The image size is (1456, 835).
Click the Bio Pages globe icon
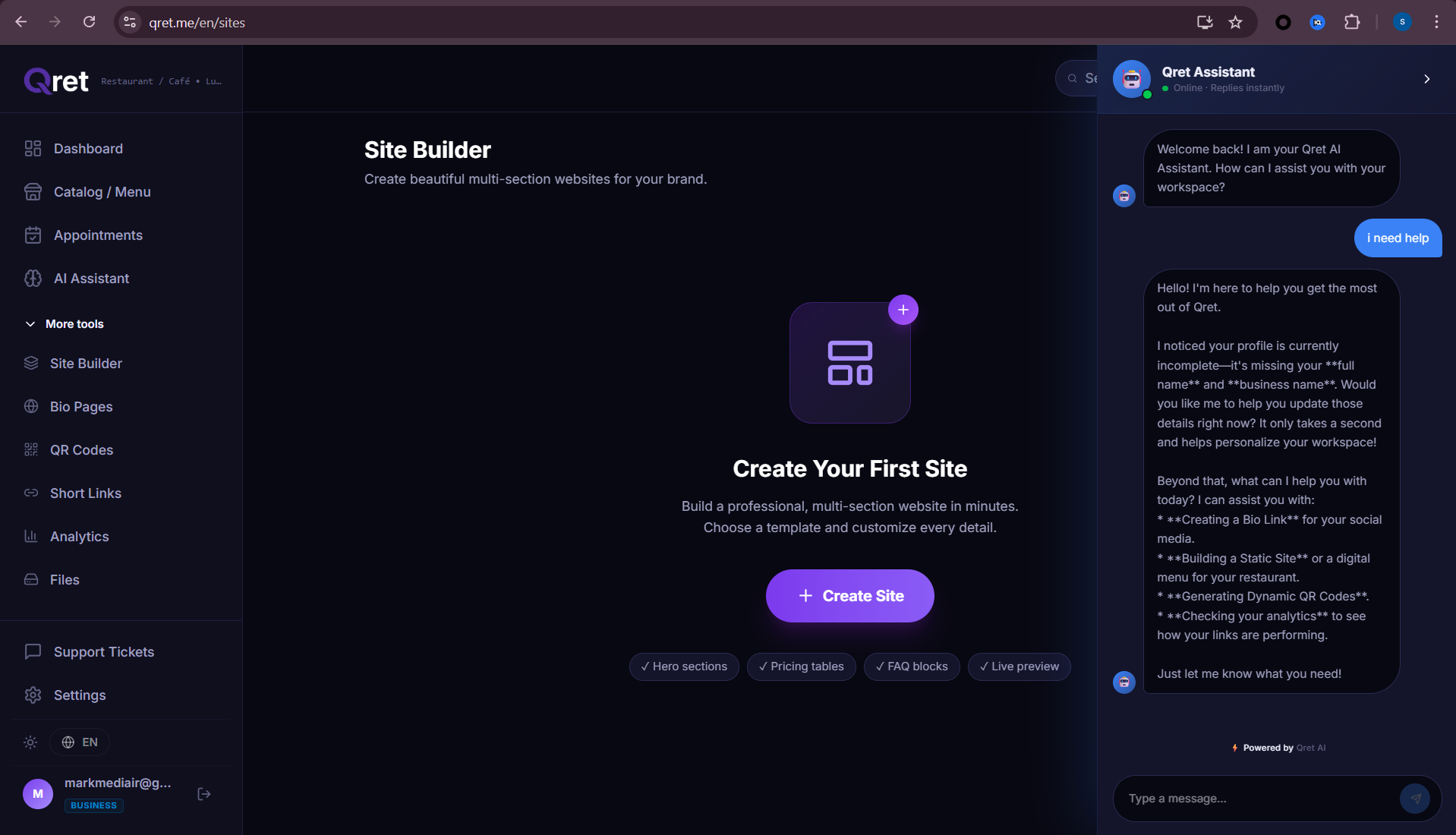point(31,407)
